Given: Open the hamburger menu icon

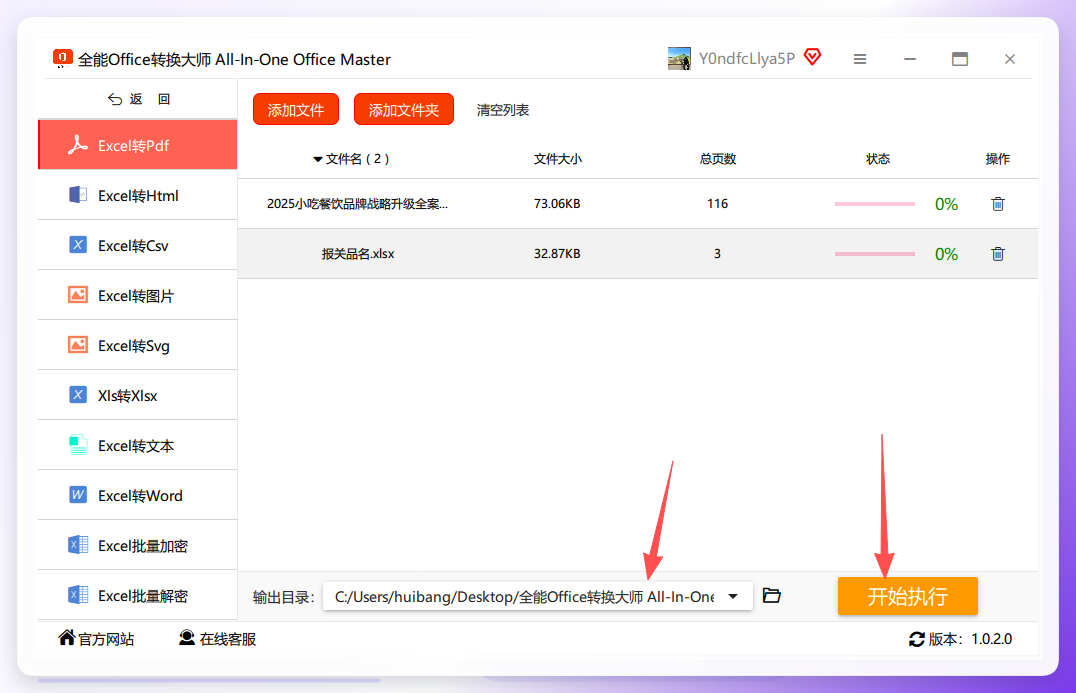Looking at the screenshot, I should click(860, 59).
